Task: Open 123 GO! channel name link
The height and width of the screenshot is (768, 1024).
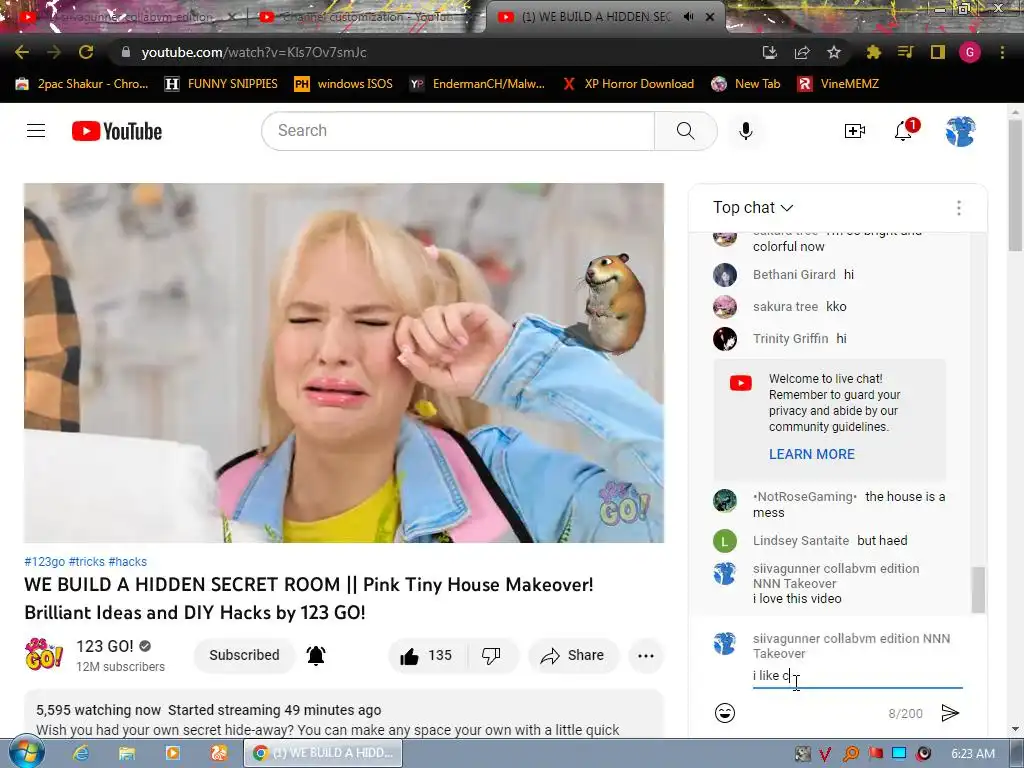Action: (x=104, y=646)
